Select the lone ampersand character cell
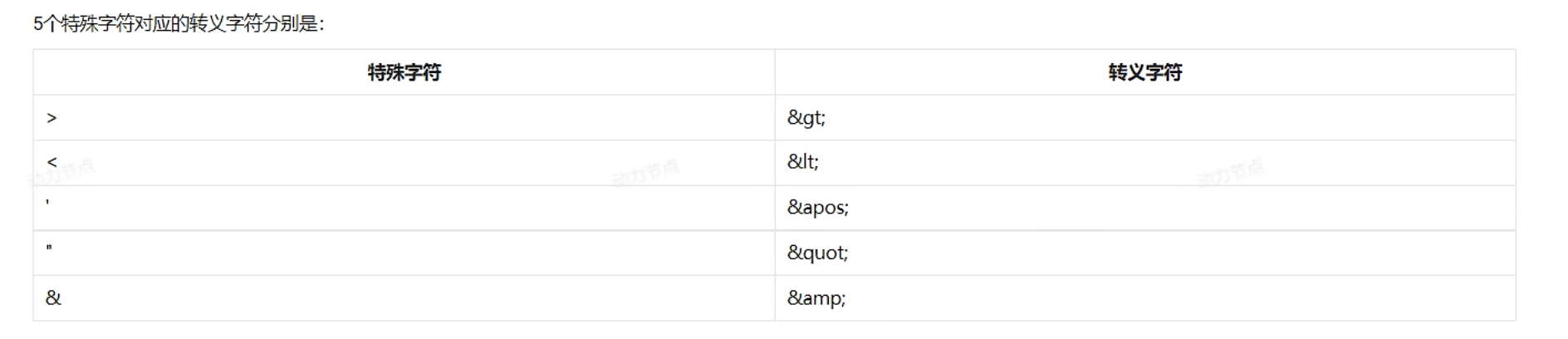Screen dimensions: 1568x339 53,297
